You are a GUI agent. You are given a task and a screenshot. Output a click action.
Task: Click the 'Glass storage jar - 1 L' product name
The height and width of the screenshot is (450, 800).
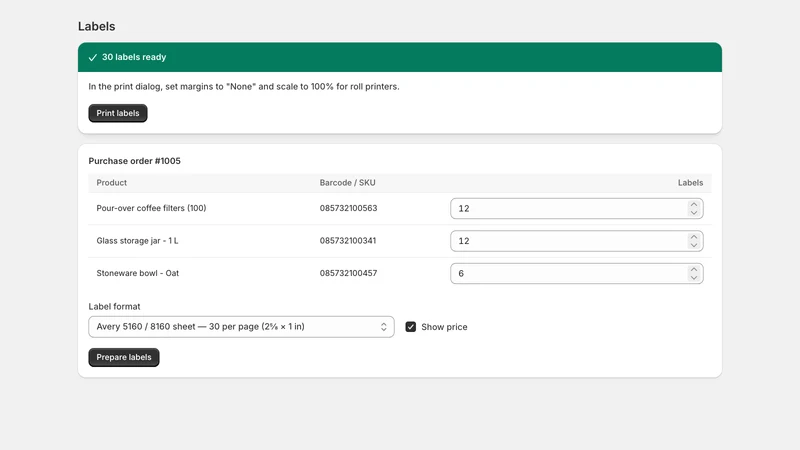point(137,241)
